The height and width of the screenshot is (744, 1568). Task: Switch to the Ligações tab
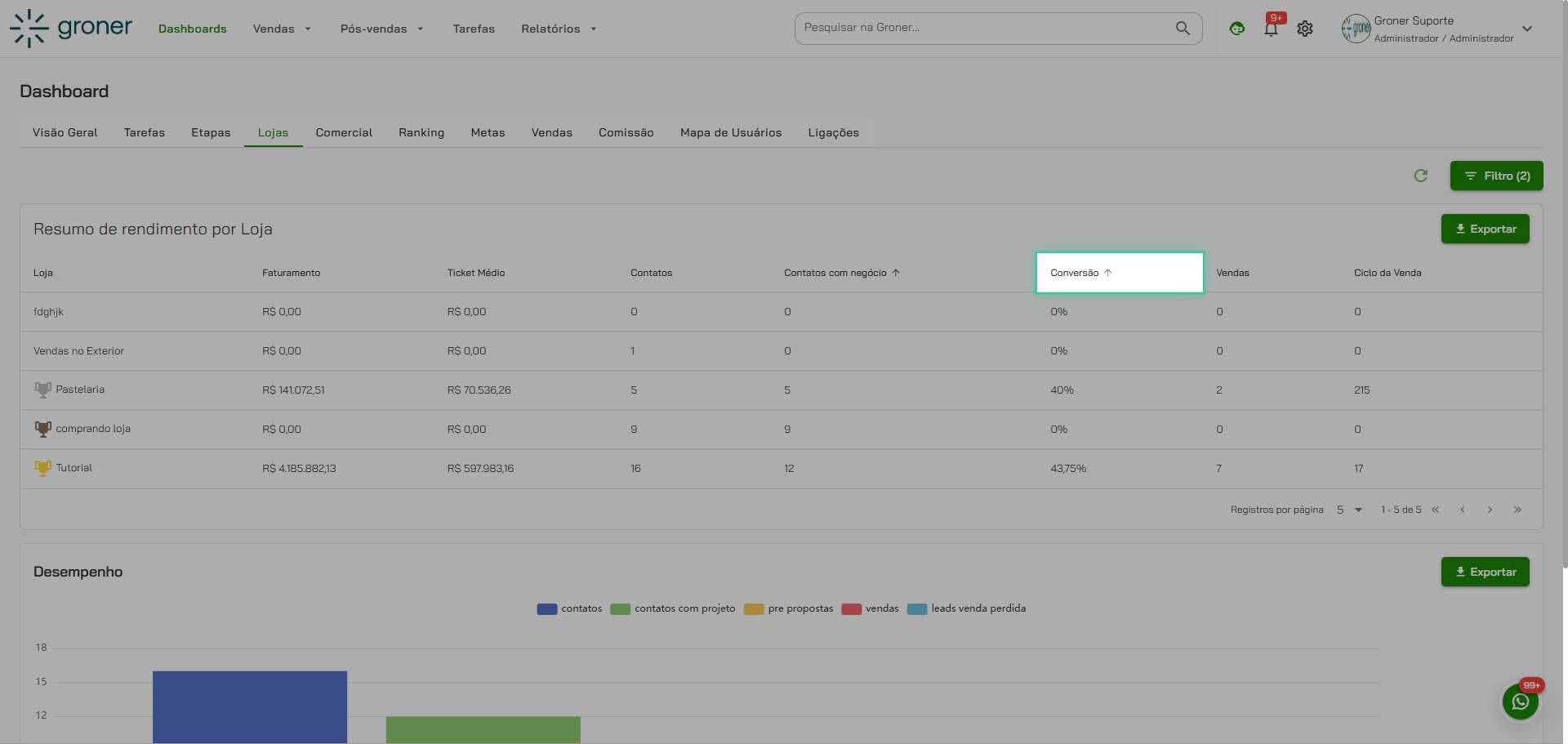tap(834, 132)
